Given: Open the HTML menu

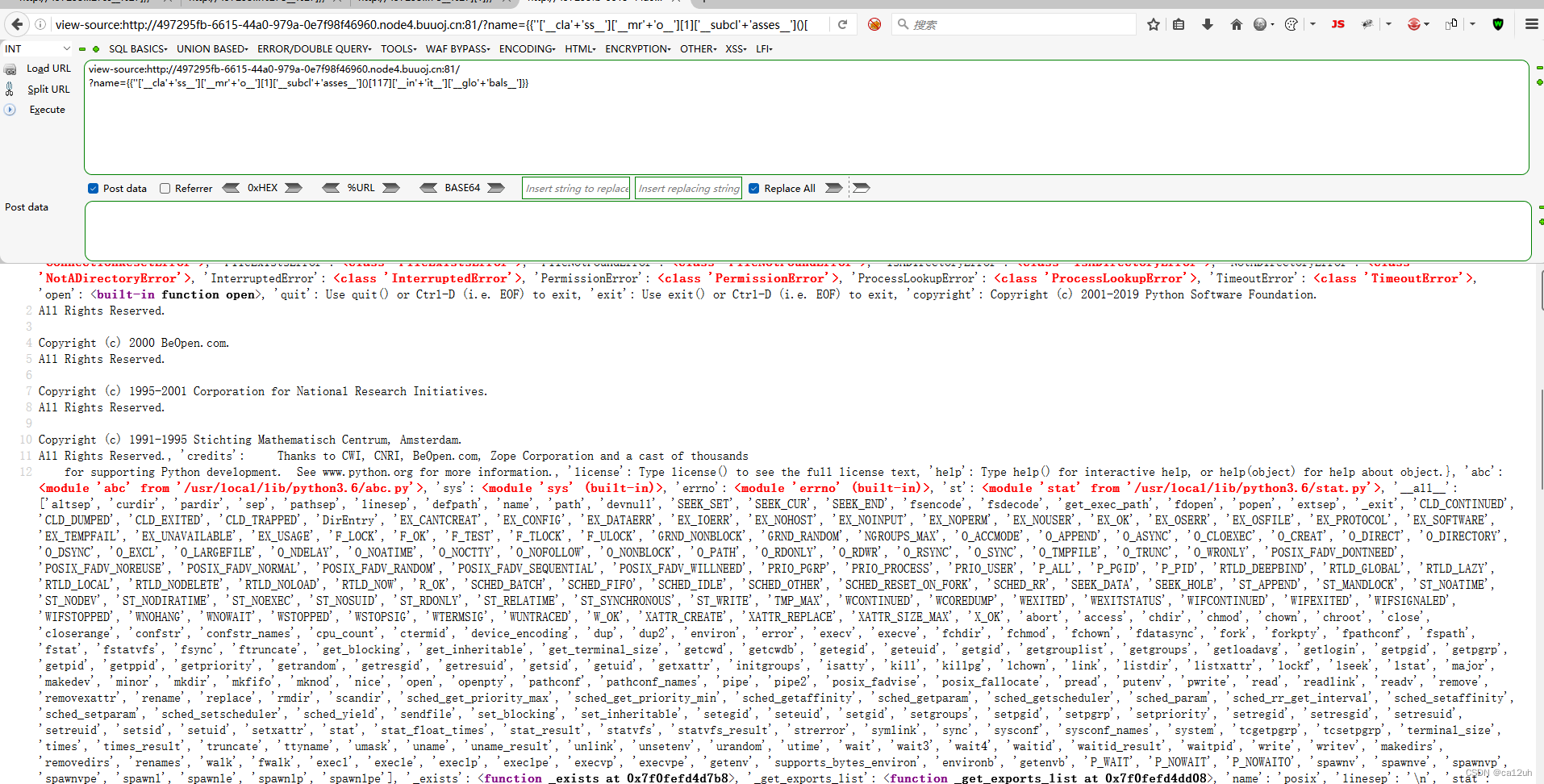Looking at the screenshot, I should point(580,49).
